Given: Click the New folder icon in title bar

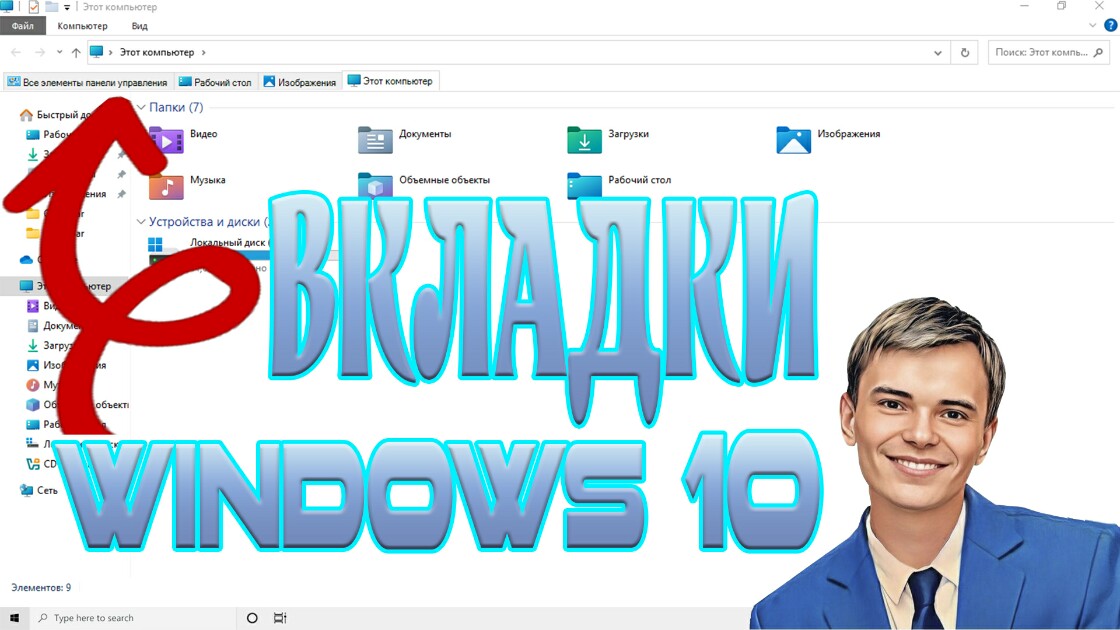Looking at the screenshot, I should click(x=51, y=7).
